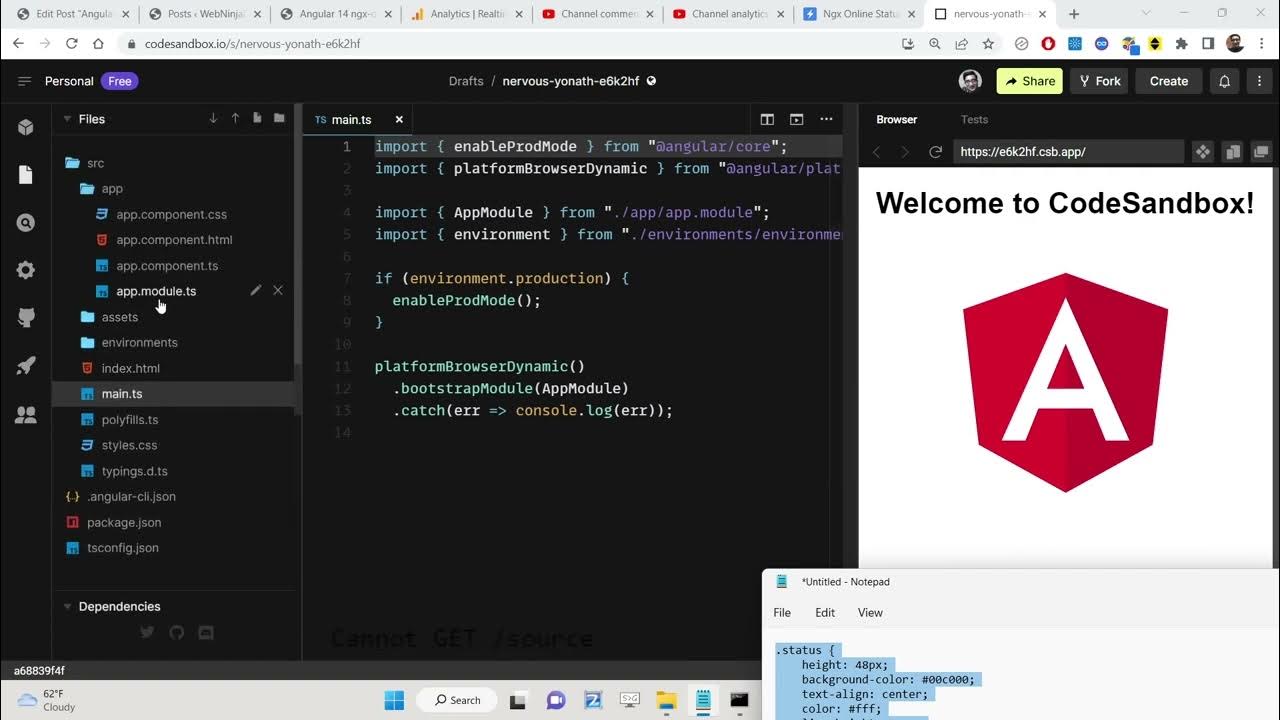
Task: Toggle the split editor layout icon
Action: click(x=767, y=119)
